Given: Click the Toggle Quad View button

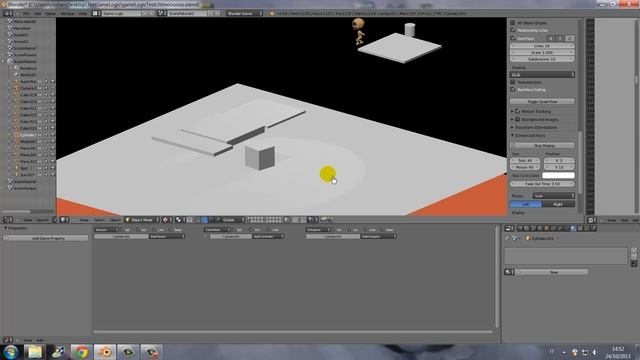Looking at the screenshot, I should (542, 102).
